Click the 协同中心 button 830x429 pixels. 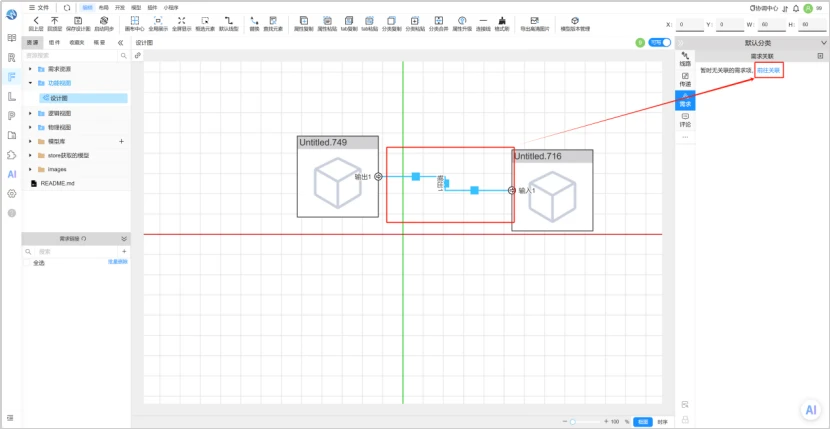click(764, 8)
